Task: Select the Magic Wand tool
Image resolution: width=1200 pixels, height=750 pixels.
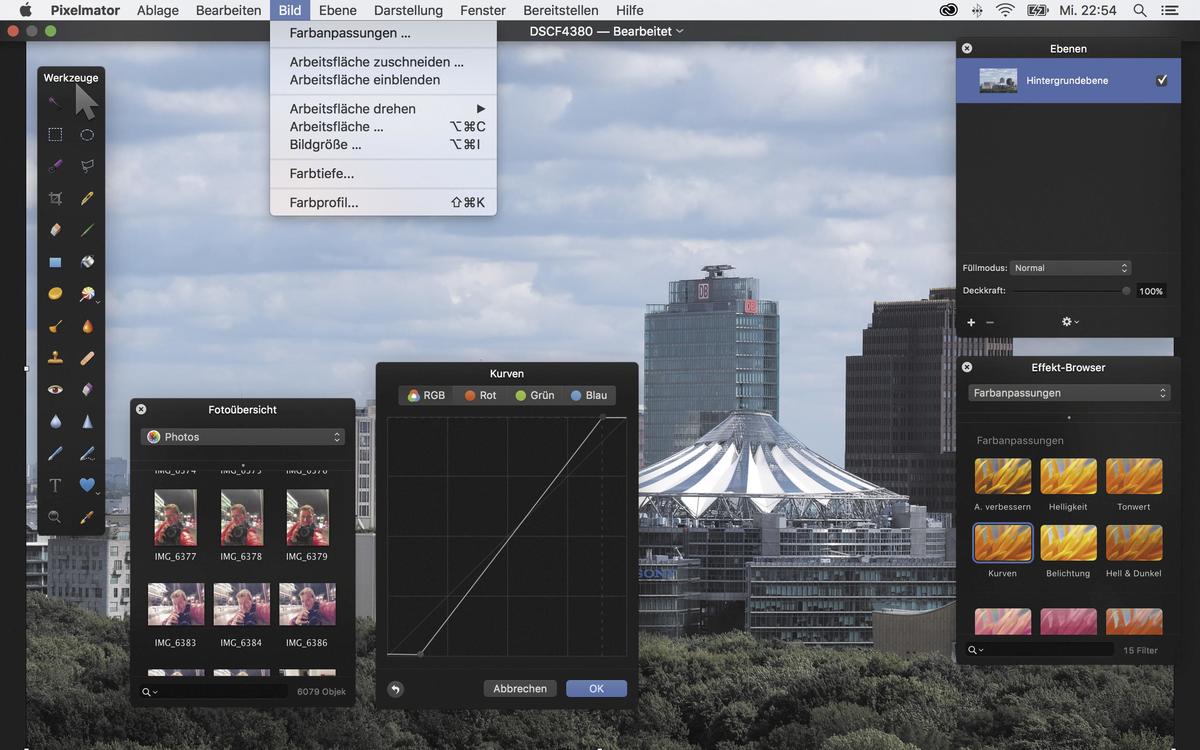Action: click(x=55, y=103)
